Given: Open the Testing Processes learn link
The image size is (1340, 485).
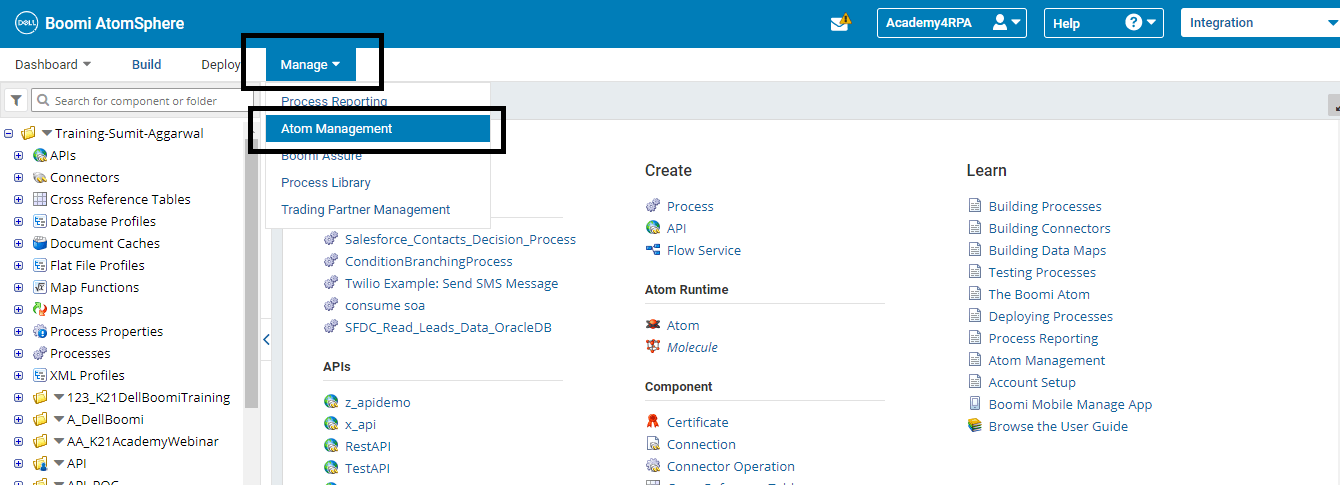Looking at the screenshot, I should click(x=1042, y=272).
